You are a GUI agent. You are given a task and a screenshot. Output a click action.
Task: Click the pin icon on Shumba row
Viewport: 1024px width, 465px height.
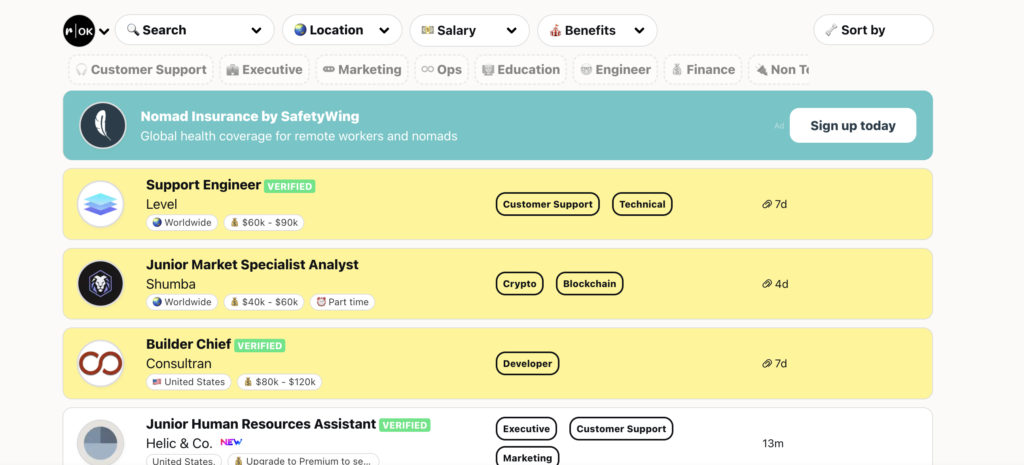[767, 284]
